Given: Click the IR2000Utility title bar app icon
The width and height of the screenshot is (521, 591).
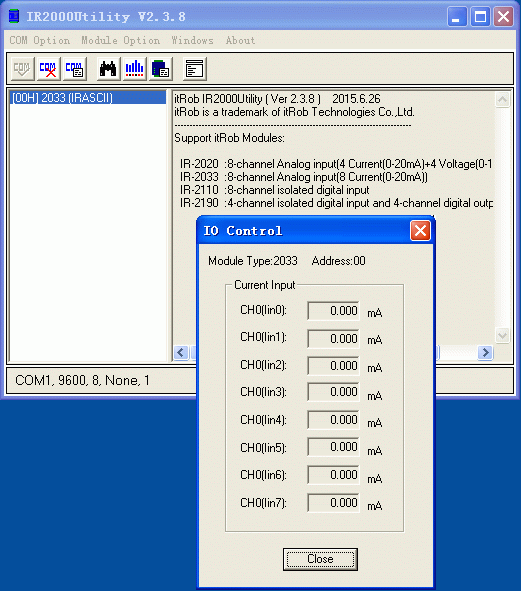Looking at the screenshot, I should (14, 17).
